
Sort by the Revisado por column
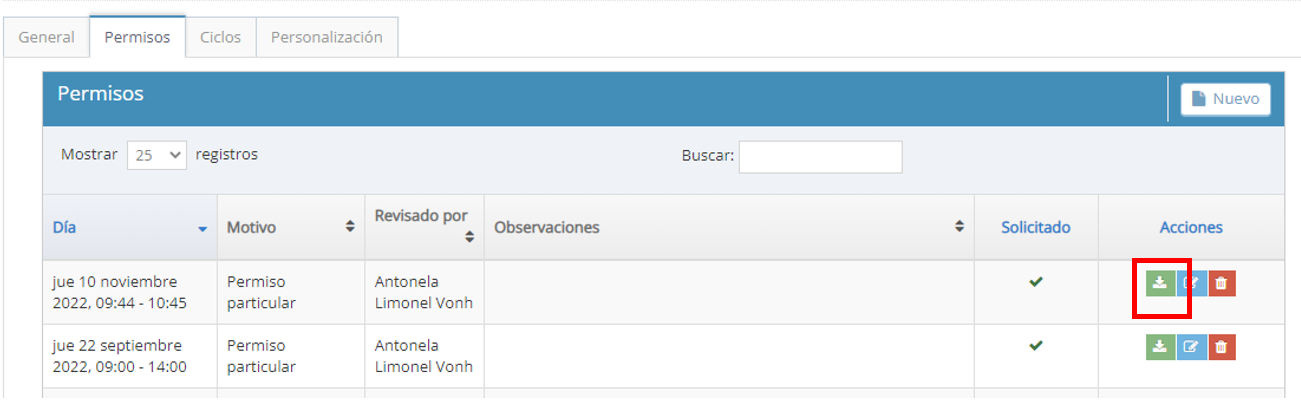[x=424, y=226]
